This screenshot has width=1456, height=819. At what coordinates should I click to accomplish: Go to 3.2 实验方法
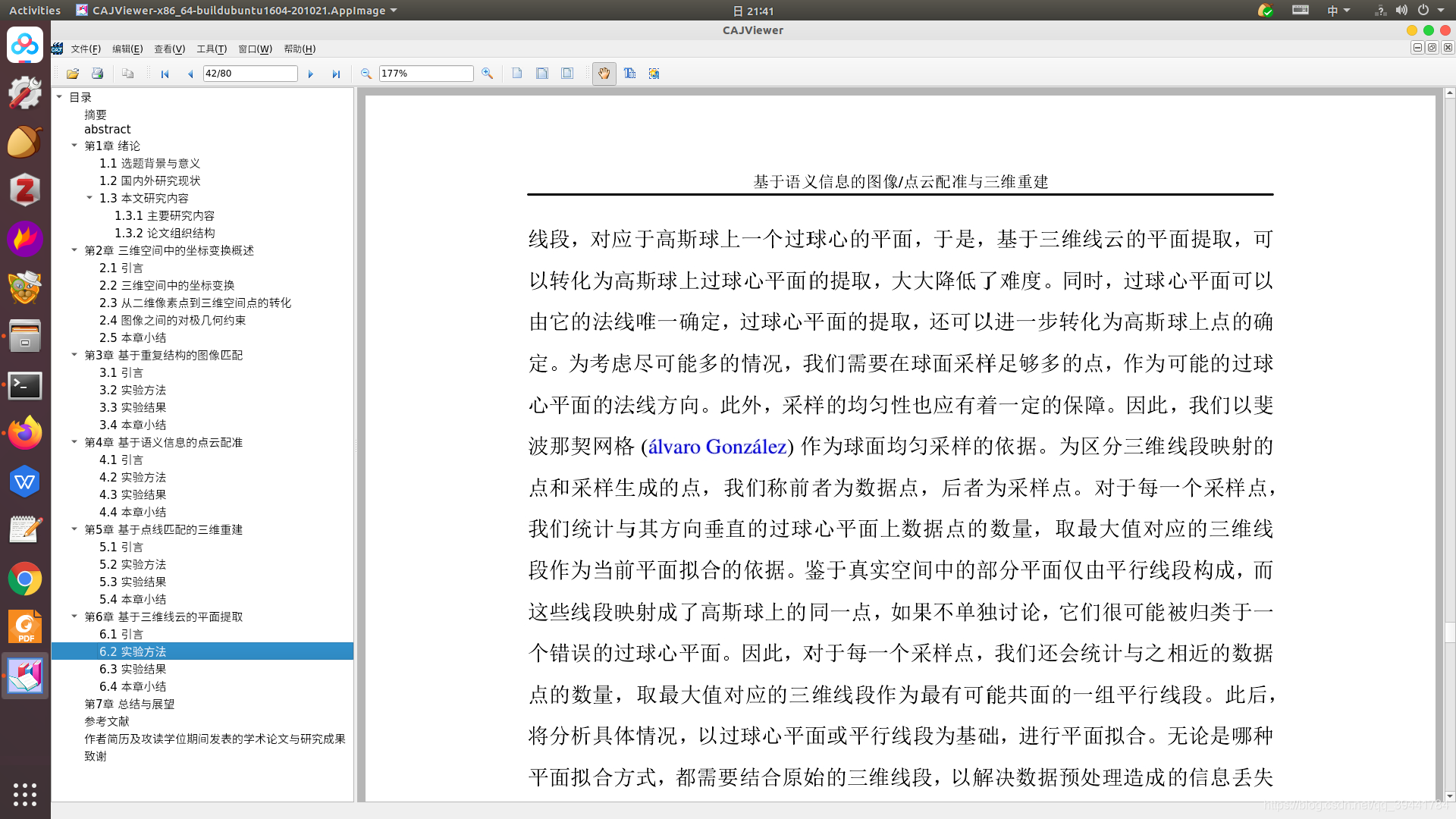133,390
